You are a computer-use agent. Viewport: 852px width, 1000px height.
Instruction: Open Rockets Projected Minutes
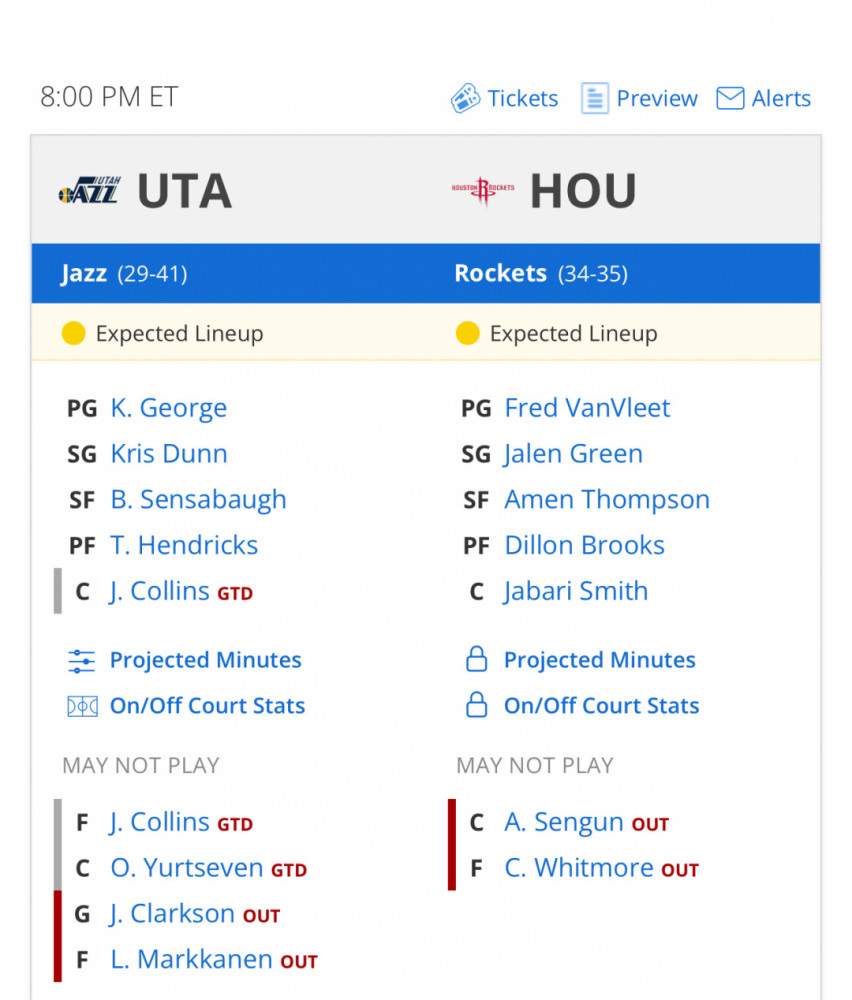[x=599, y=660]
